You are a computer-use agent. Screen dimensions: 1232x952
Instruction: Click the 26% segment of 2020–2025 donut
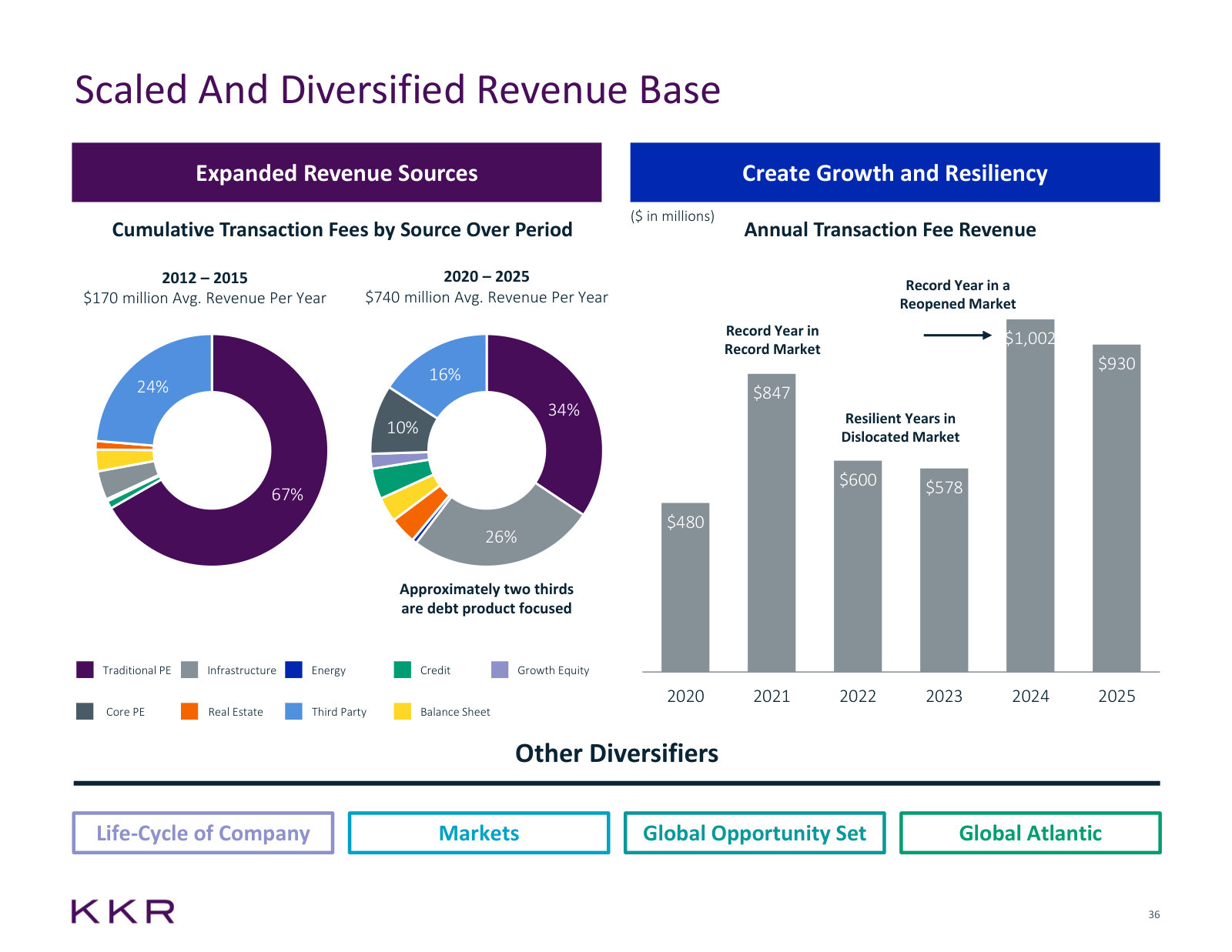point(500,536)
